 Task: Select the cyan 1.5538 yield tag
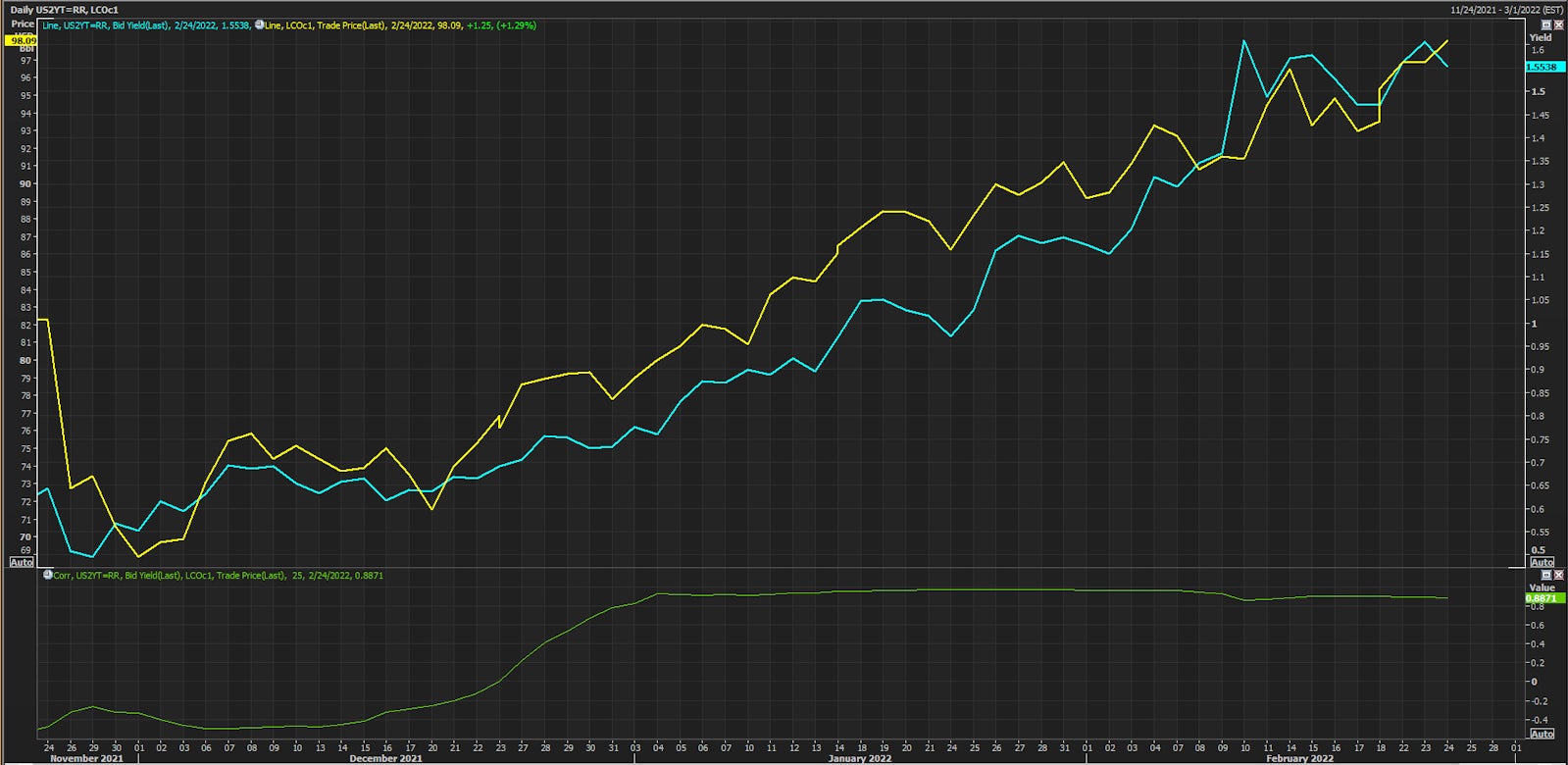[x=1542, y=67]
